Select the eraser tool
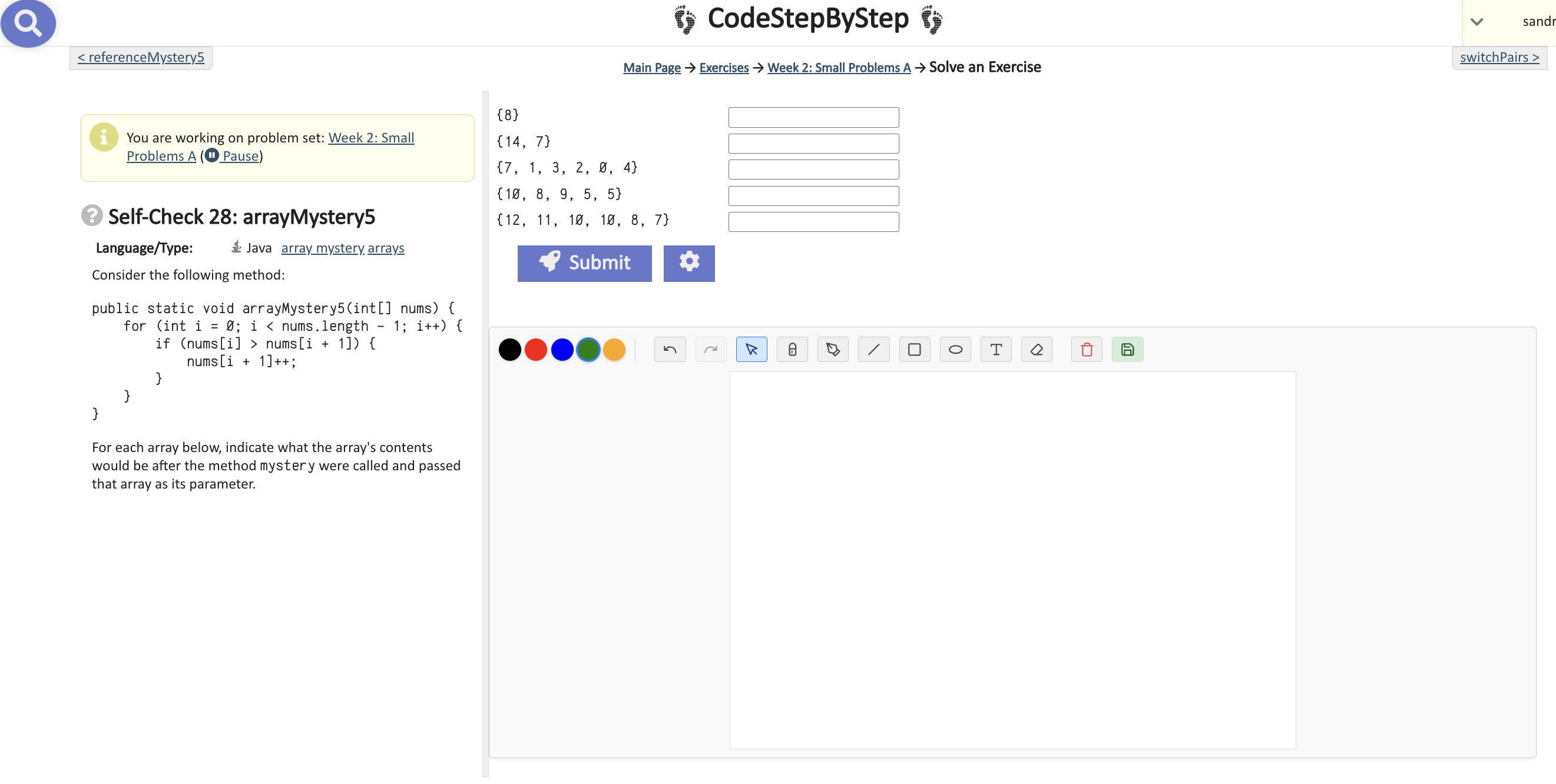1556x784 pixels. coord(1037,350)
